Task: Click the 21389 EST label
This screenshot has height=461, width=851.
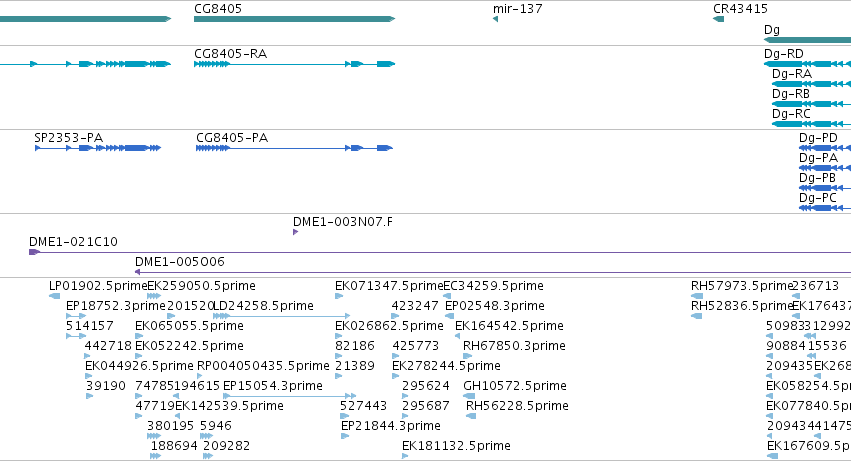Action: [355, 367]
